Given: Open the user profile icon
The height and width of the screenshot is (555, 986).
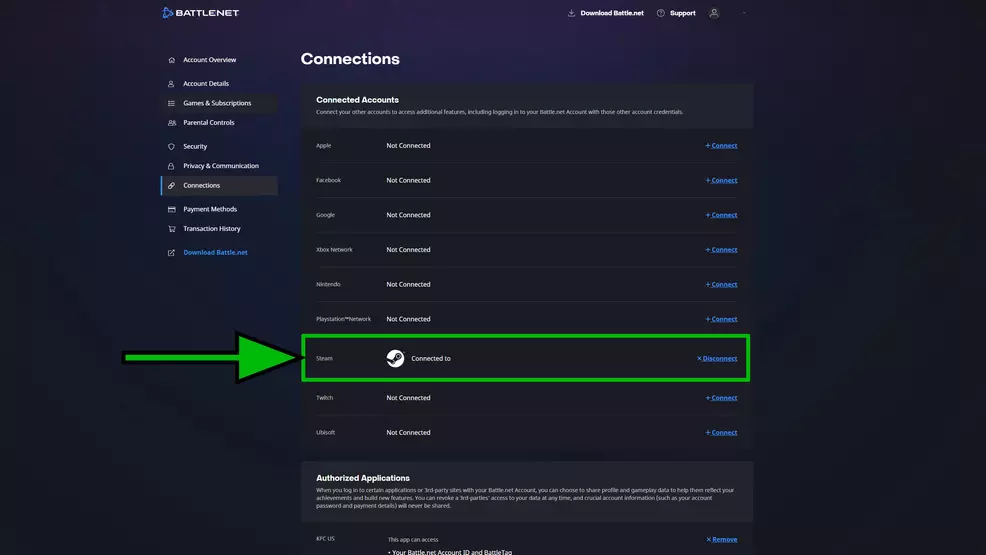Looking at the screenshot, I should (714, 13).
